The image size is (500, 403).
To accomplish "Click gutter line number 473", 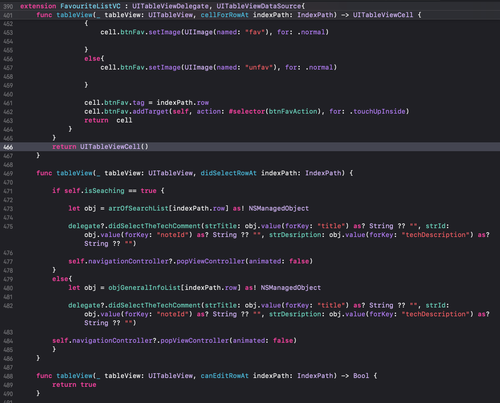I will (x=8, y=209).
